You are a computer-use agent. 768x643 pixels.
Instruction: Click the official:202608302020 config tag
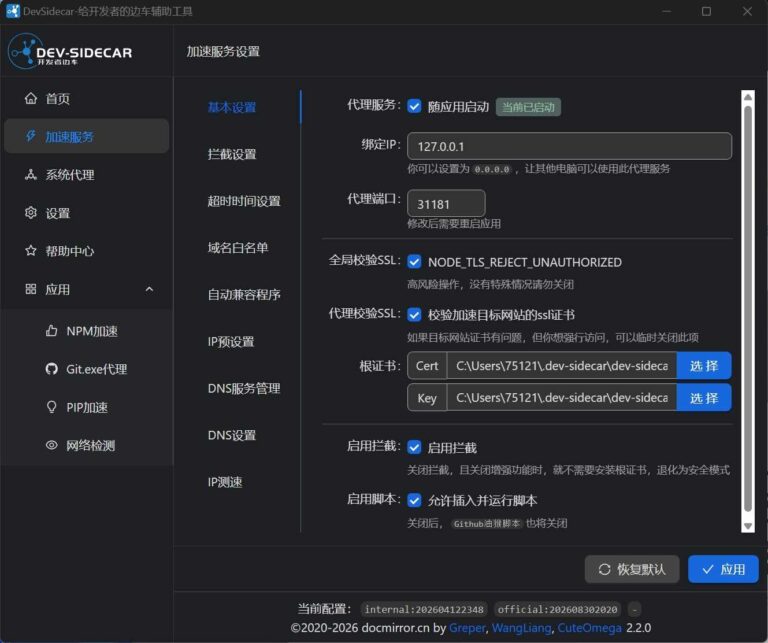[557, 609]
